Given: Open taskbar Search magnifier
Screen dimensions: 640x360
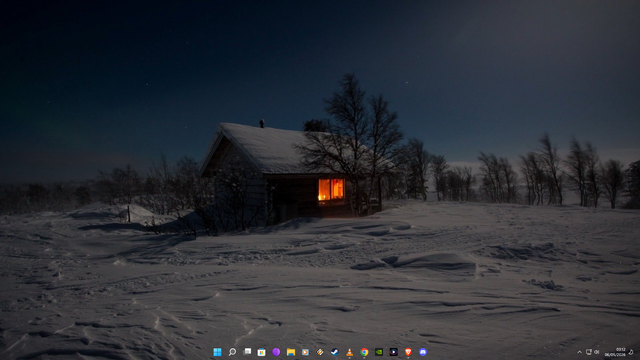Looking at the screenshot, I should pos(232,352).
